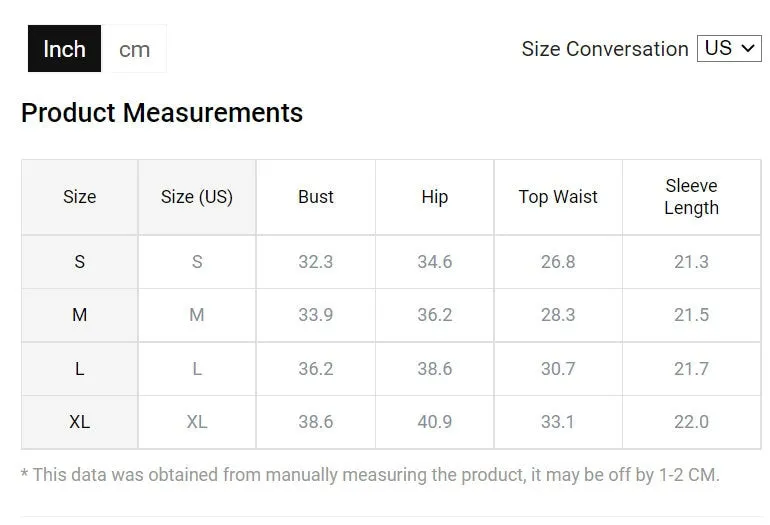Select the M size row label

[x=80, y=315]
